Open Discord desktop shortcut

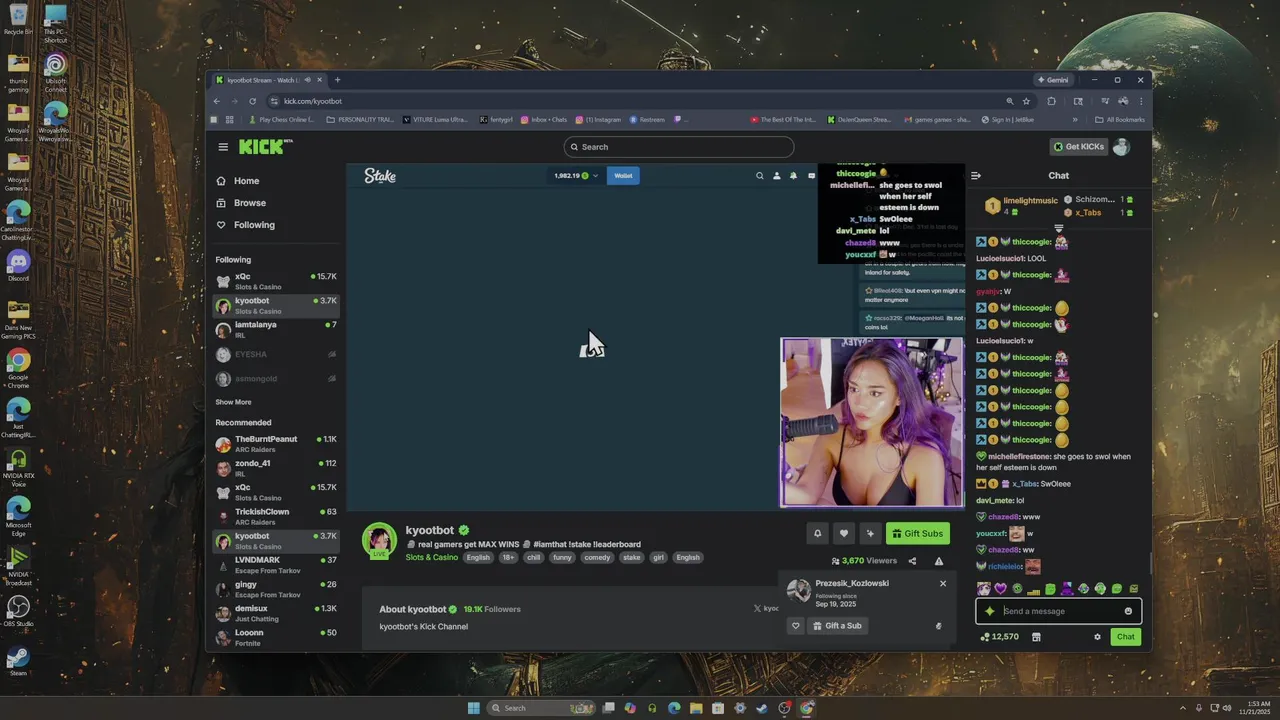(x=18, y=266)
